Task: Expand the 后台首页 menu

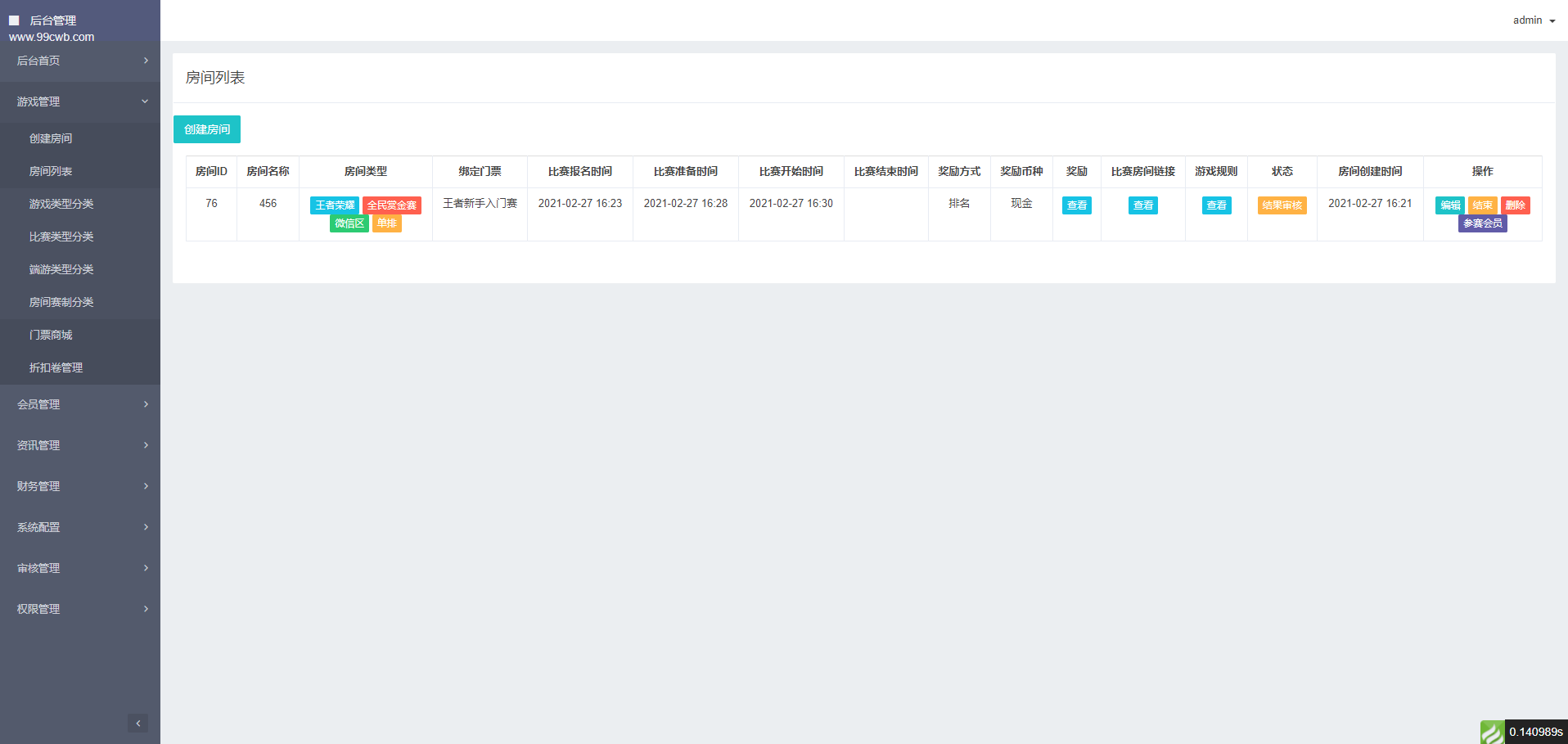Action: (x=80, y=61)
